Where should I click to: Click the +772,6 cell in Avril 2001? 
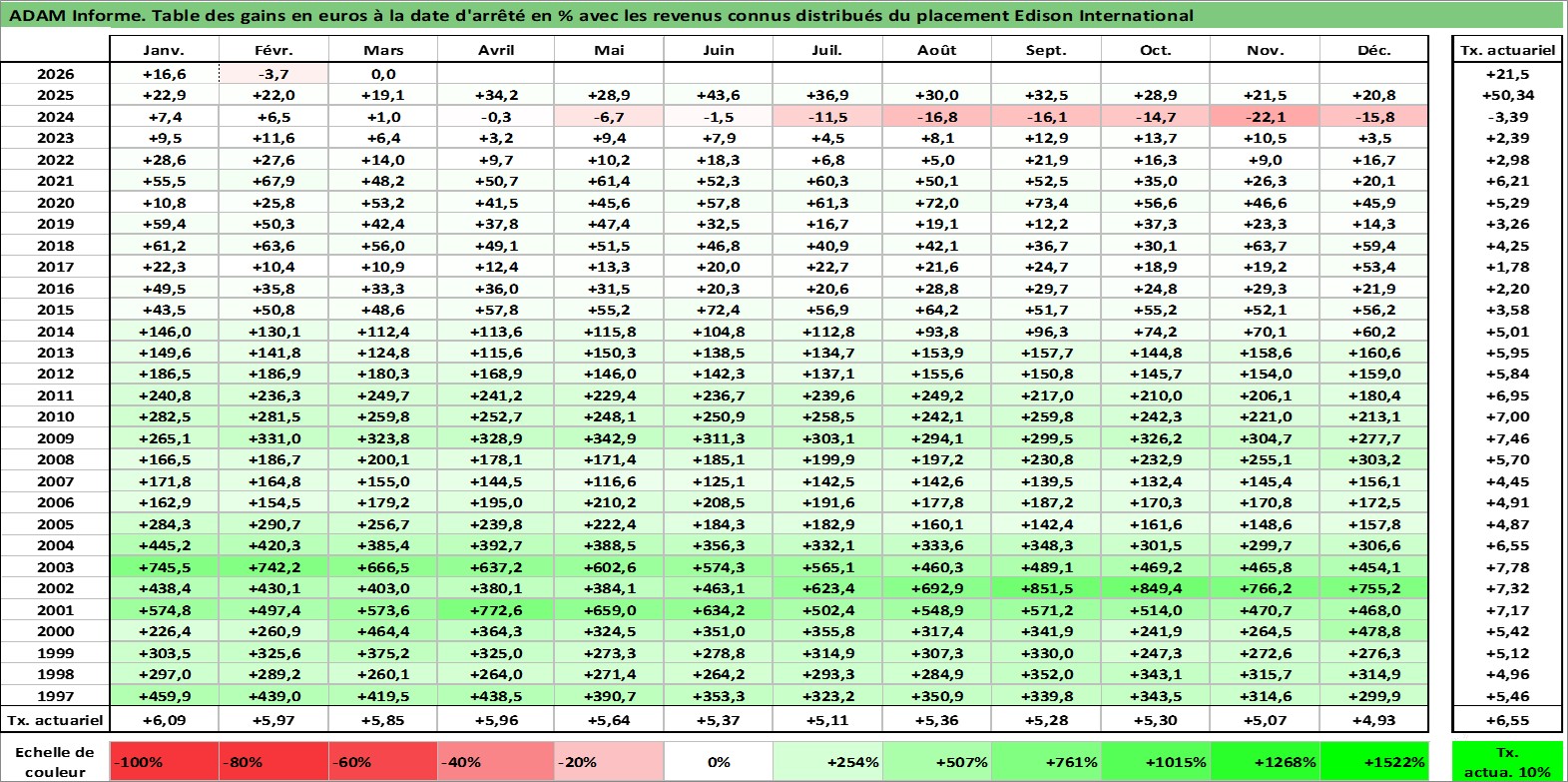point(496,610)
